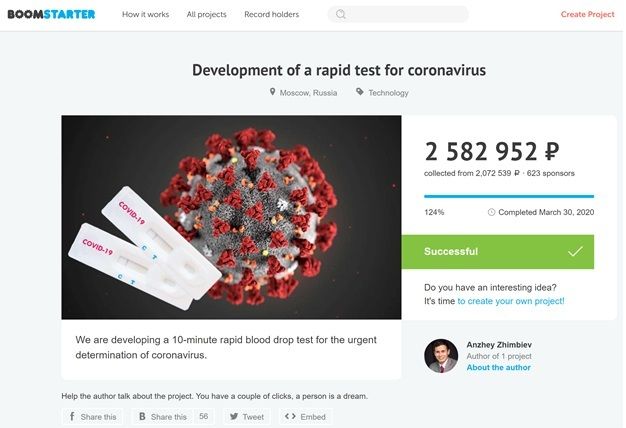This screenshot has width=626, height=428.
Task: Follow the 'to create your own project!' link
Action: 511,301
